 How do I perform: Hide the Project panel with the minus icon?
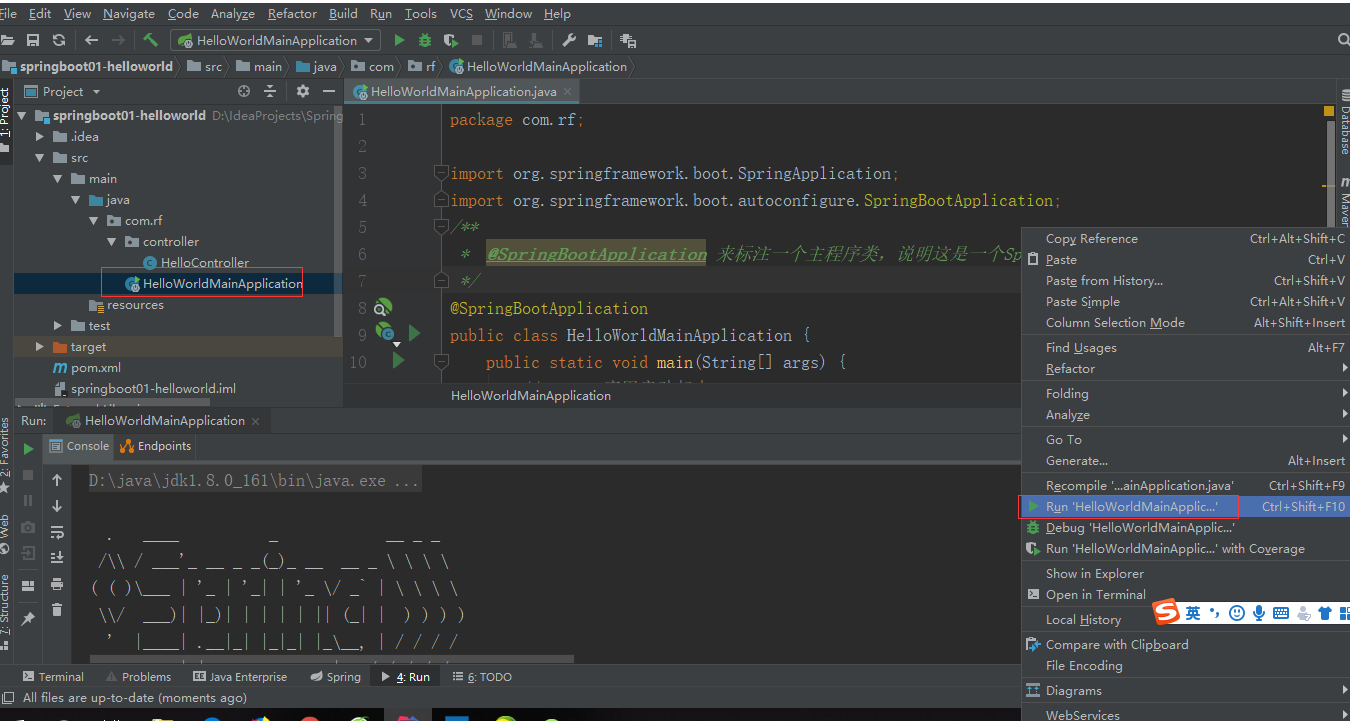tap(329, 91)
